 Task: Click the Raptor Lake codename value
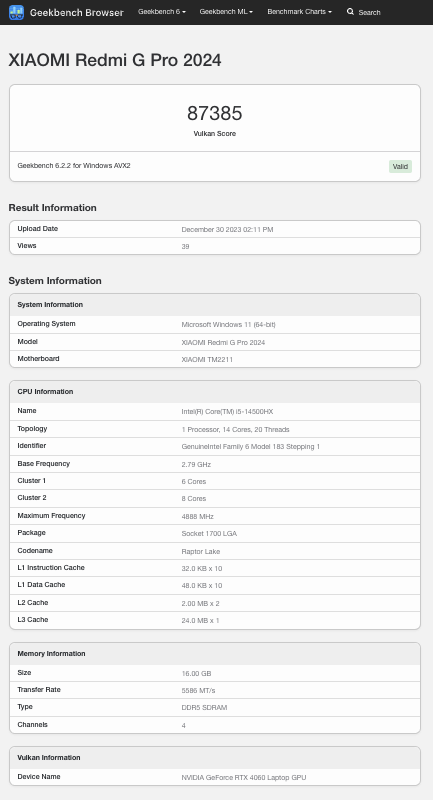tap(201, 551)
